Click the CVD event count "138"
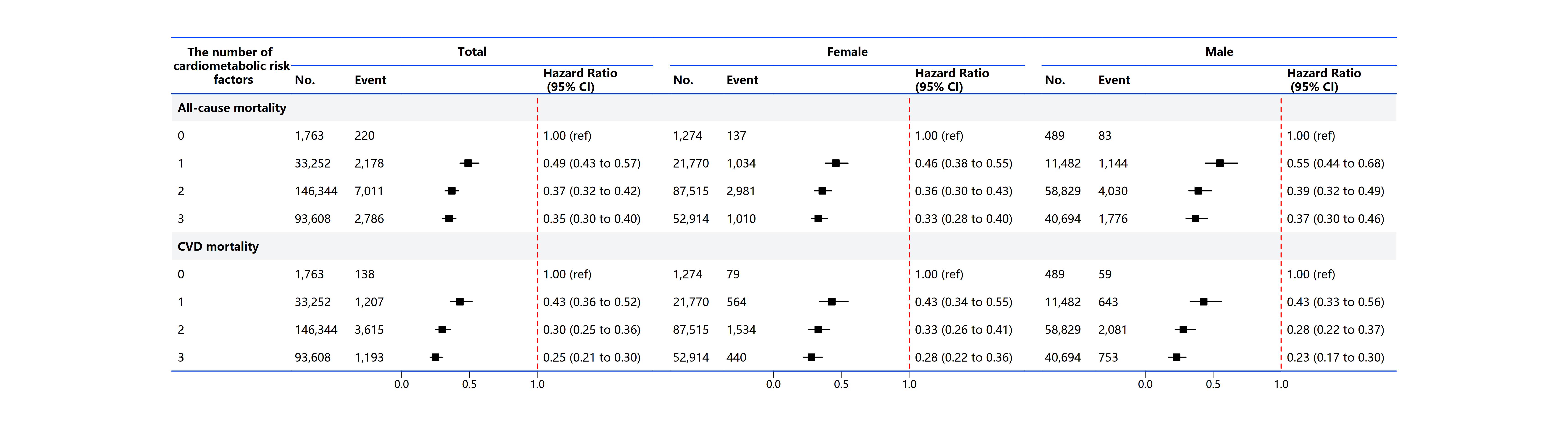Screen dimensions: 1568x445 tap(364, 275)
